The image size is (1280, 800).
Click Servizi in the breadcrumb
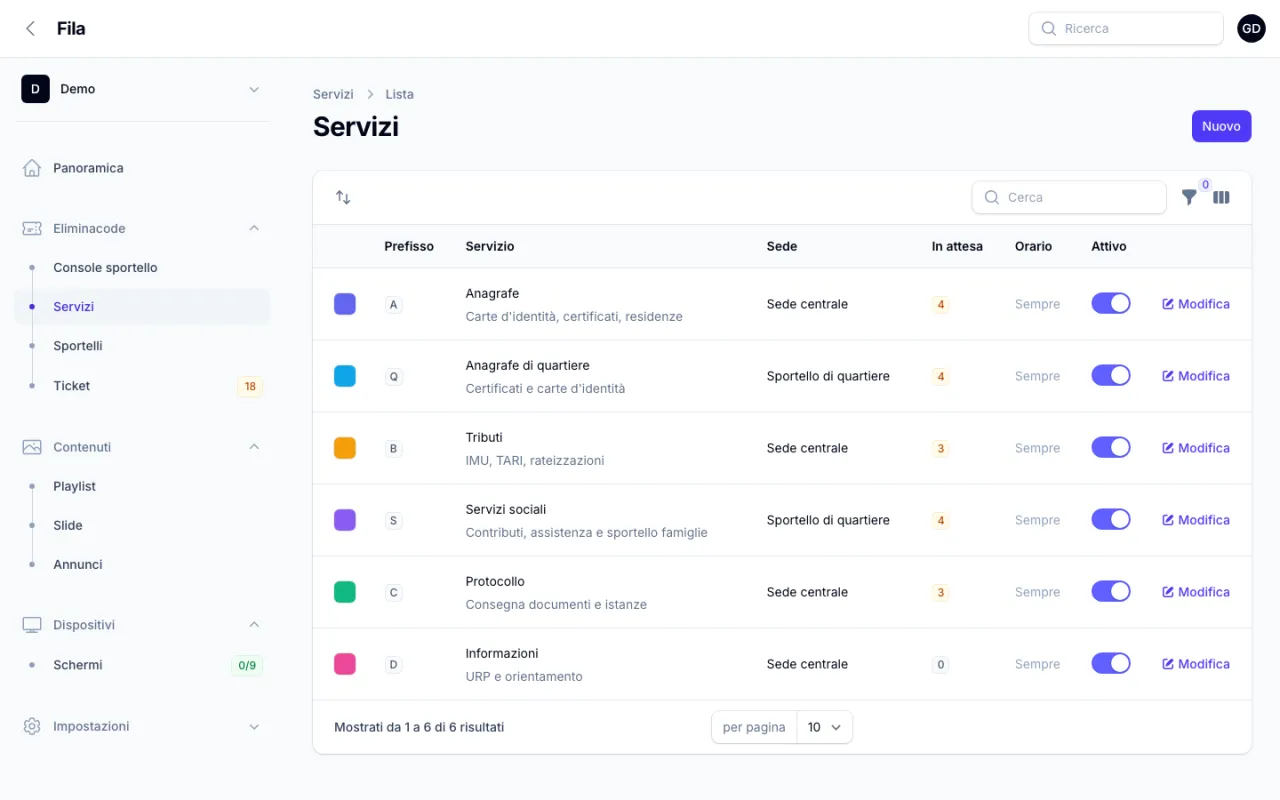tap(333, 94)
